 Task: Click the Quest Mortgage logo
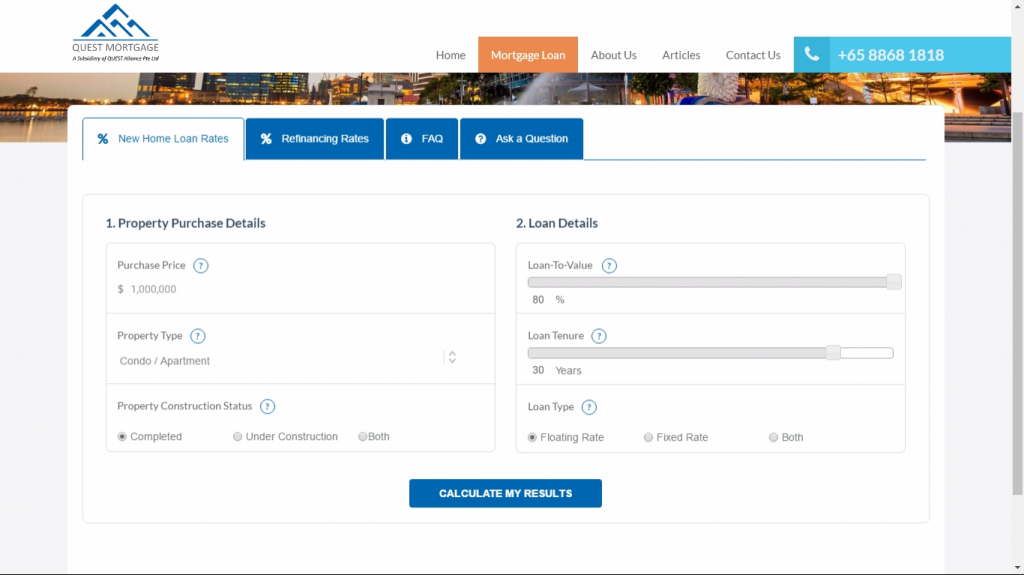(x=116, y=33)
